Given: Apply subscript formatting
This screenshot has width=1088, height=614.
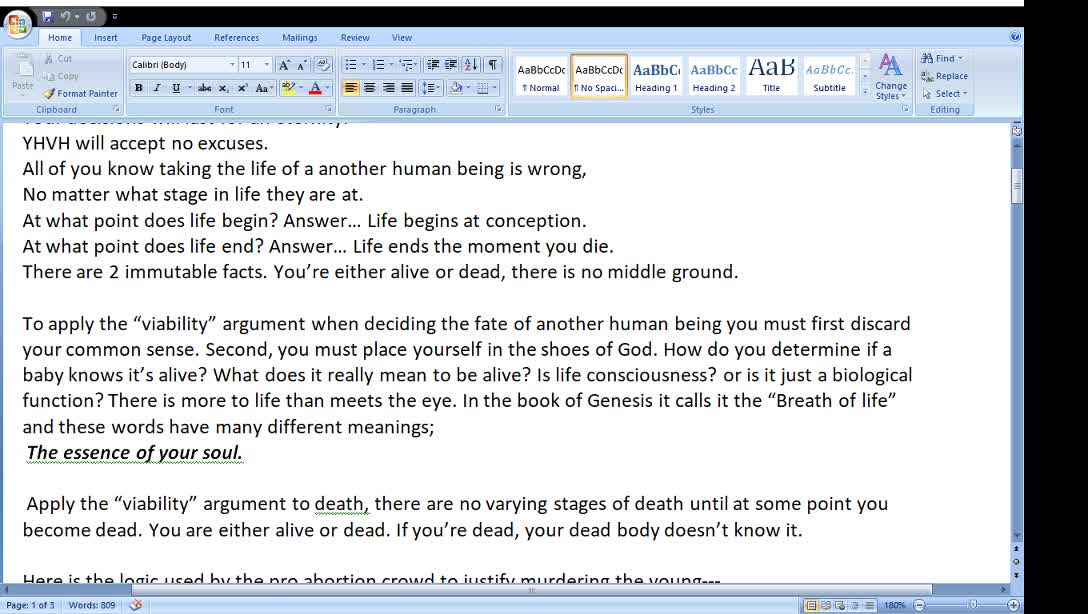Looking at the screenshot, I should coord(223,88).
